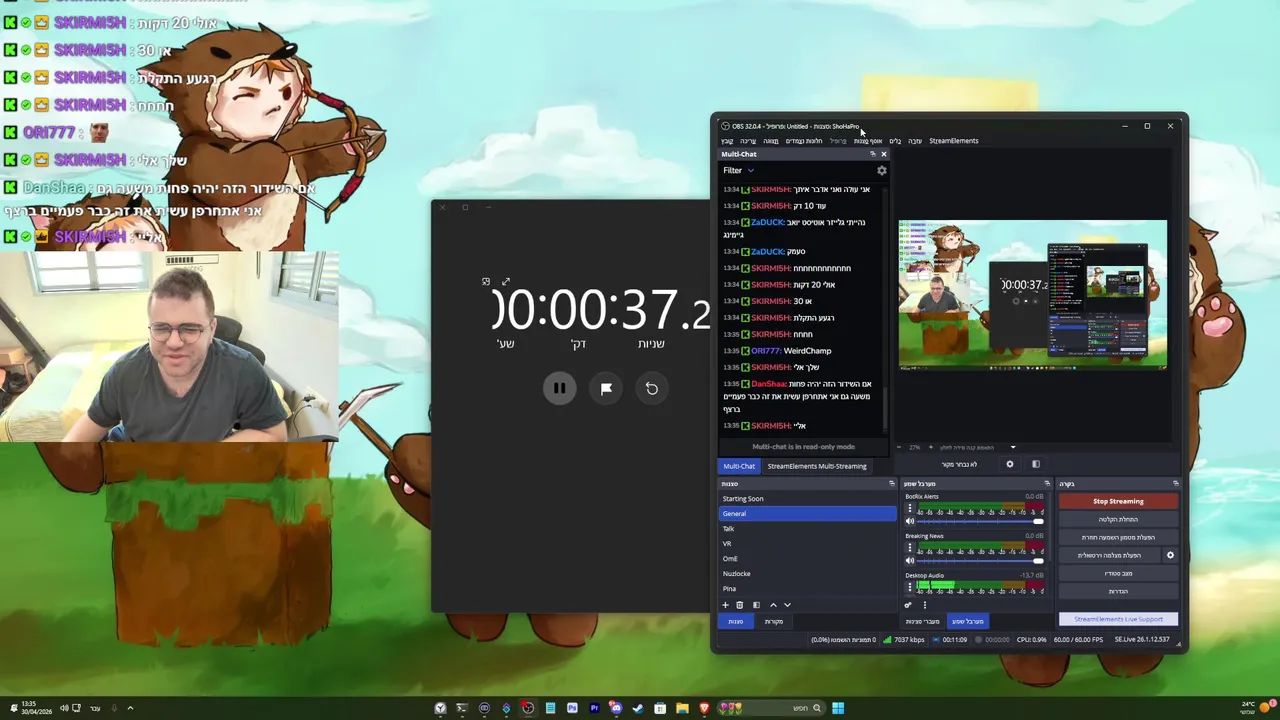Open source filters icon in preview toolbar
This screenshot has width=1280, height=720.
1036,464
